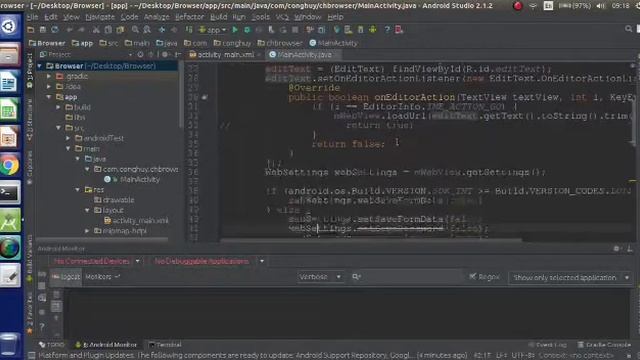
Task: Click conghuy in navigation breadcrumb
Action: (232, 43)
